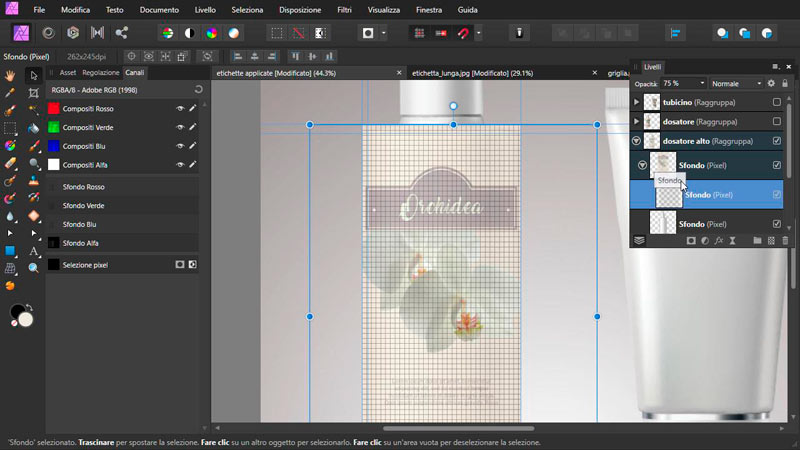Toggle visibility eye of Compositi Blu

[180, 146]
